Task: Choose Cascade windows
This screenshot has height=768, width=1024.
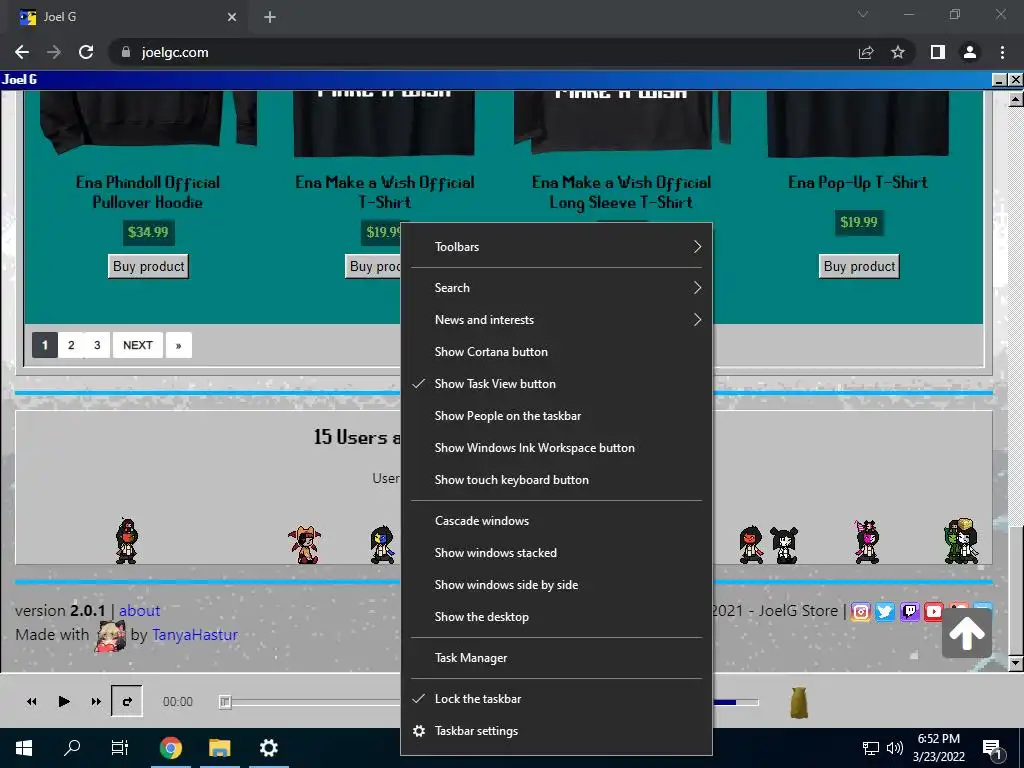Action: [x=556, y=521]
